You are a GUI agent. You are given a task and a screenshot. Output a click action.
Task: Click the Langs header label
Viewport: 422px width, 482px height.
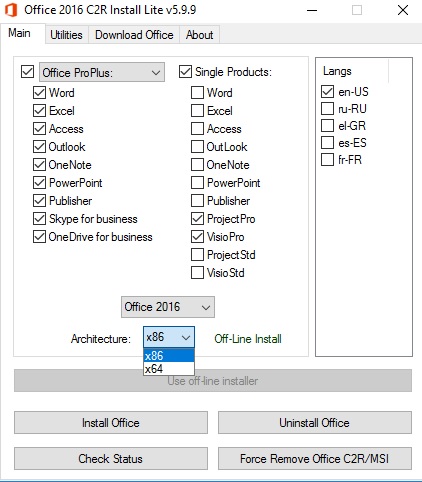click(x=337, y=71)
